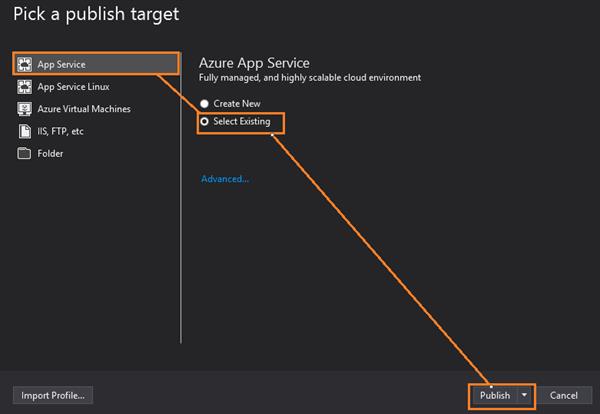Viewport: 600px width, 414px height.
Task: Select the Create New radio button
Action: coord(205,104)
